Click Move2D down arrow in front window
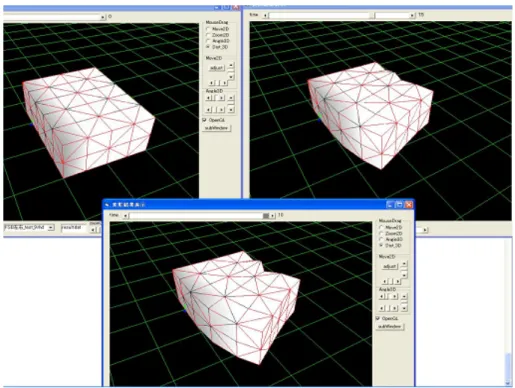The height and width of the screenshot is (388, 515). 404,275
